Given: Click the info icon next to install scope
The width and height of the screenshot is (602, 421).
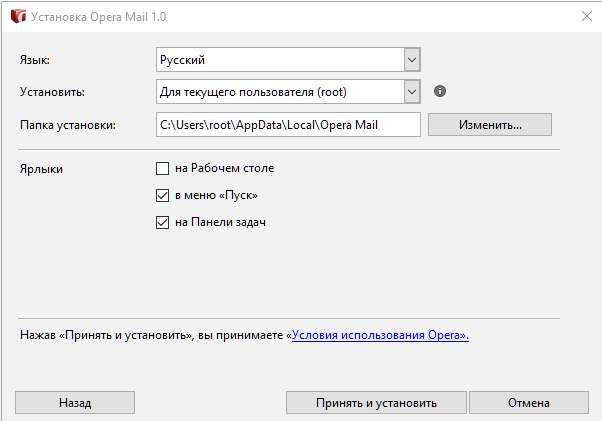Looking at the screenshot, I should [x=440, y=91].
